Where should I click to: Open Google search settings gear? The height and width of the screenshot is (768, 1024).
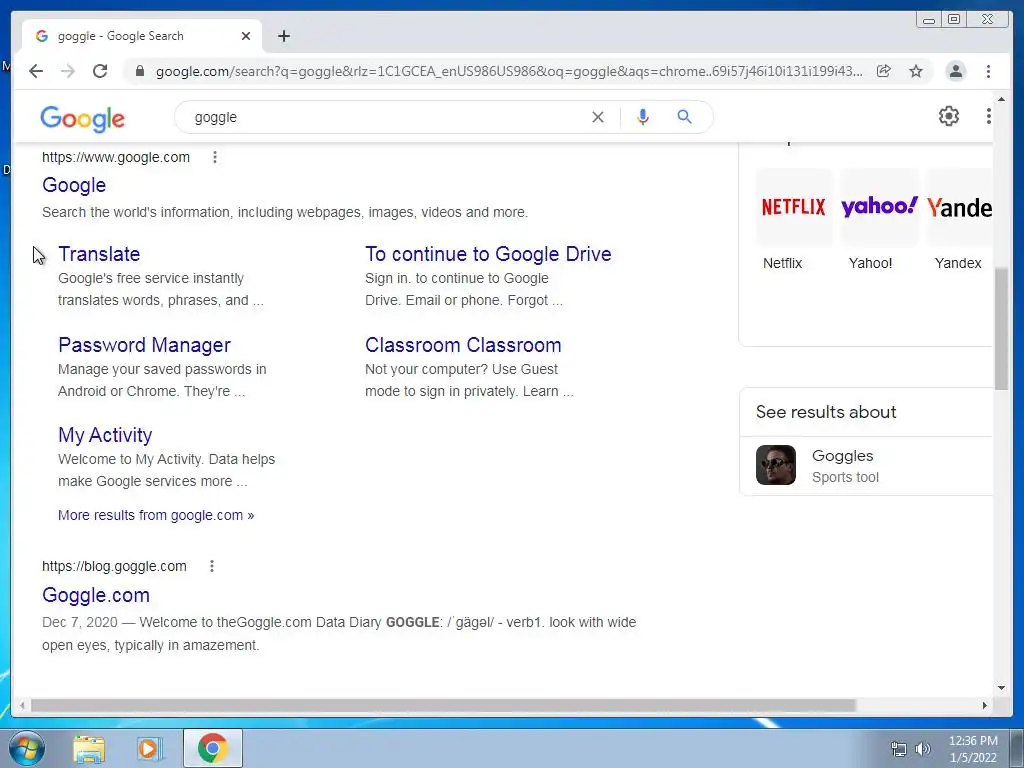[949, 116]
